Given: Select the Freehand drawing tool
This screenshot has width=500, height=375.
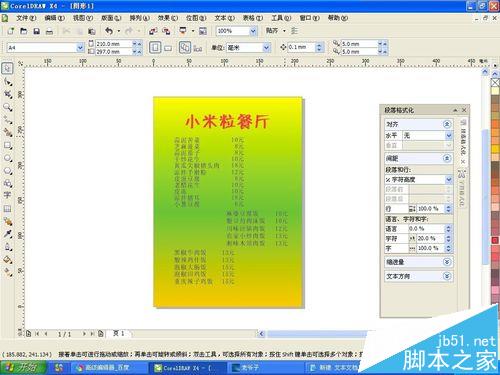Looking at the screenshot, I should [x=7, y=120].
